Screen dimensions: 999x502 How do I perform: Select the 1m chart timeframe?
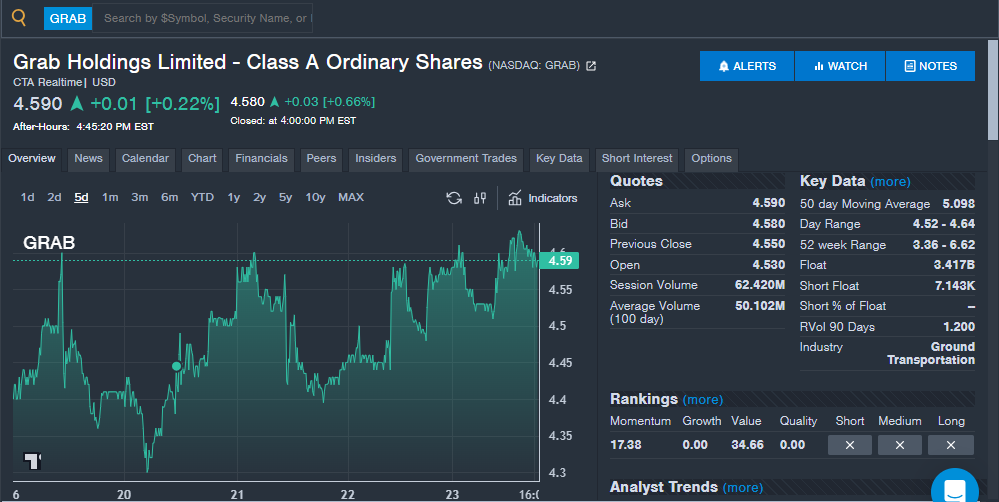coord(110,197)
